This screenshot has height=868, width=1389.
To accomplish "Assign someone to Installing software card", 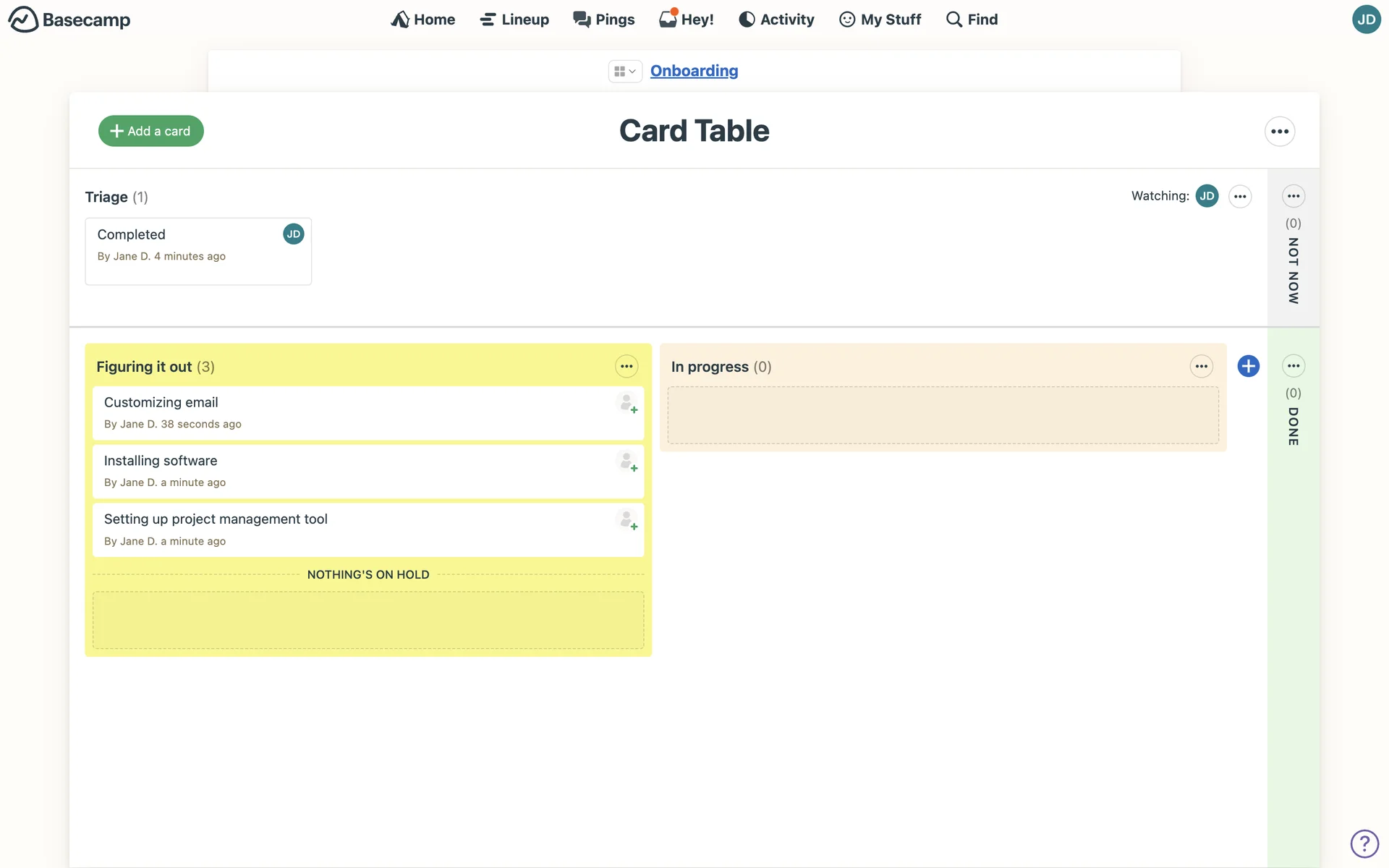I will click(627, 461).
